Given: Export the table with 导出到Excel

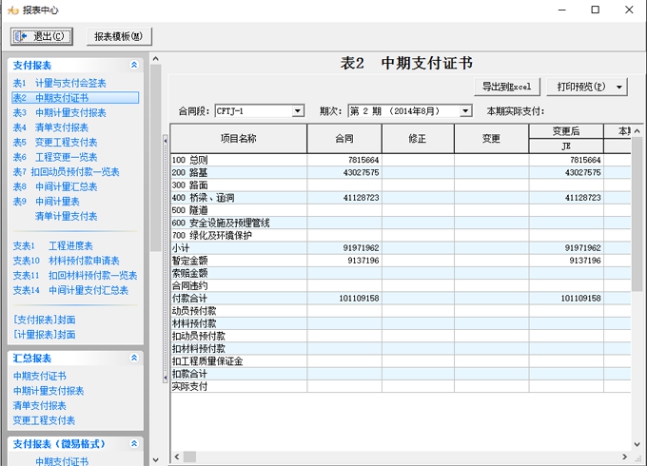Looking at the screenshot, I should 509,87.
